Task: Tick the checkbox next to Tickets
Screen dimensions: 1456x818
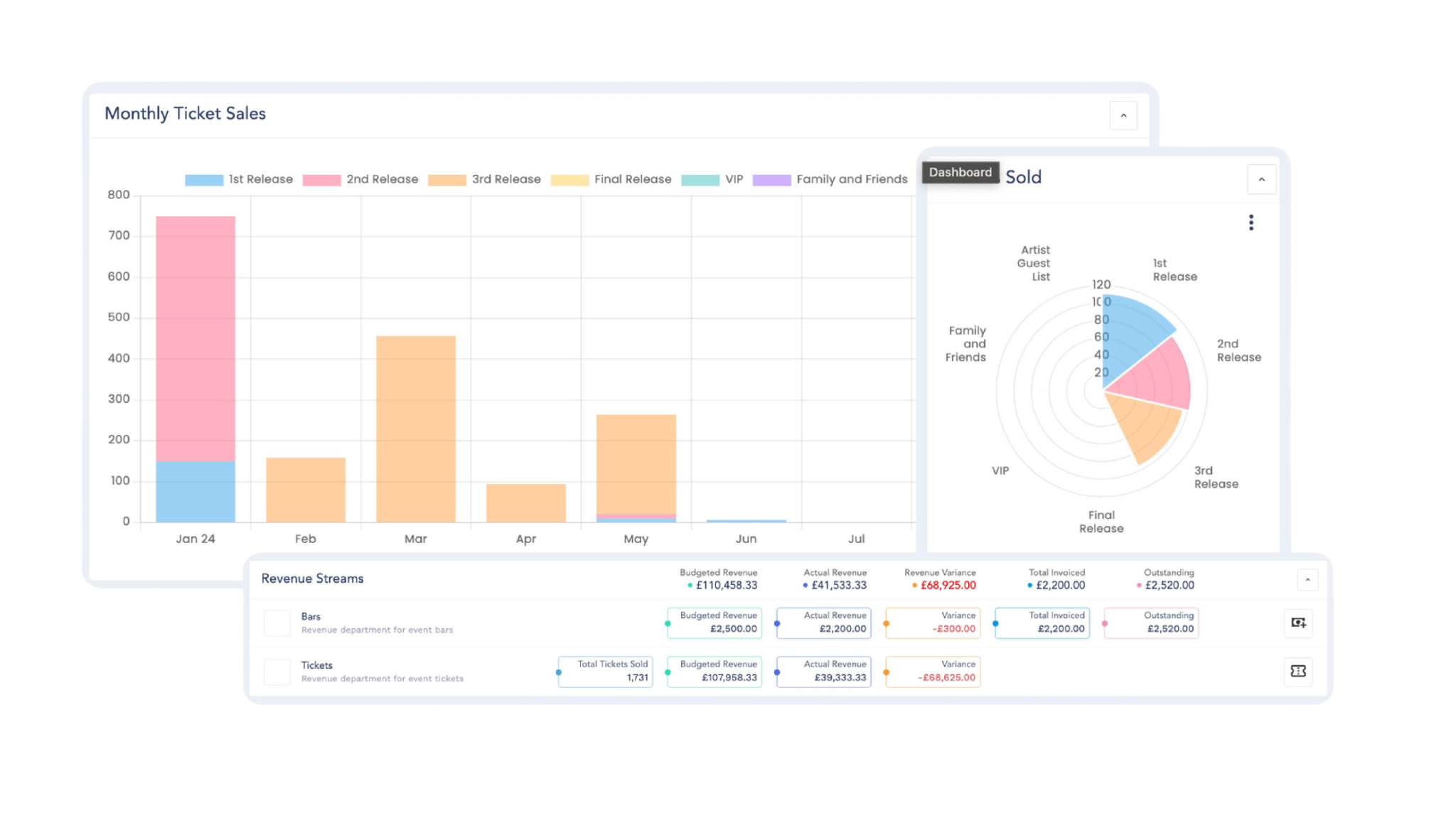Action: coord(277,672)
